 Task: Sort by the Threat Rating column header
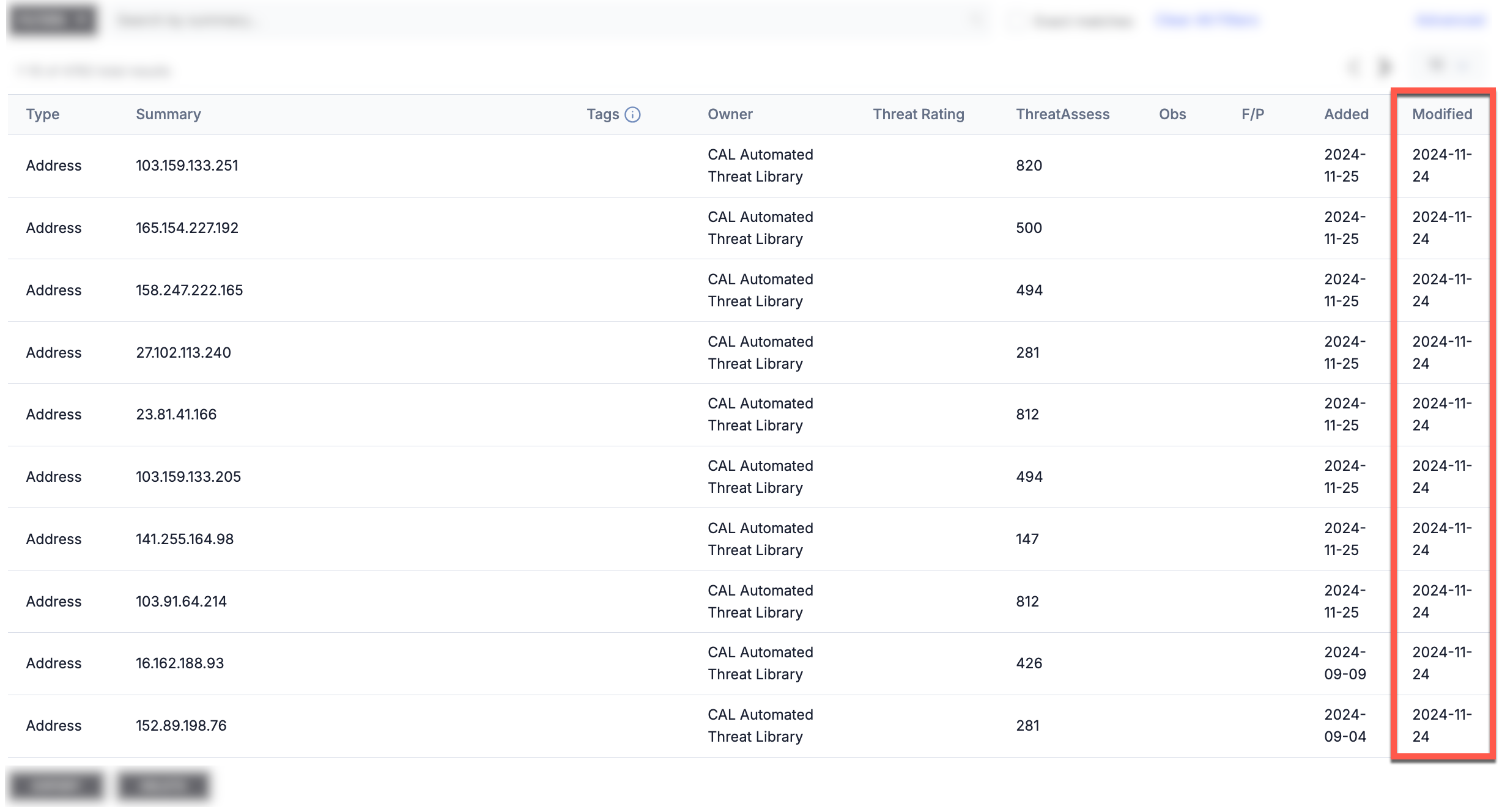919,114
